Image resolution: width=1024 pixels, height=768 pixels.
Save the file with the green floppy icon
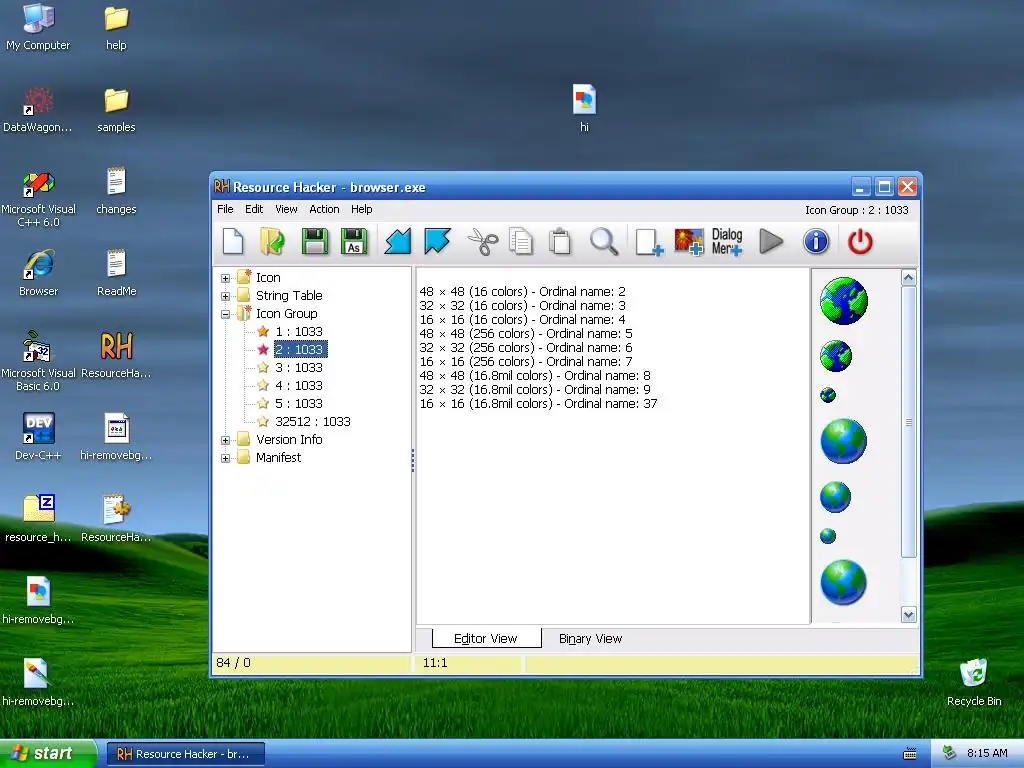click(314, 242)
